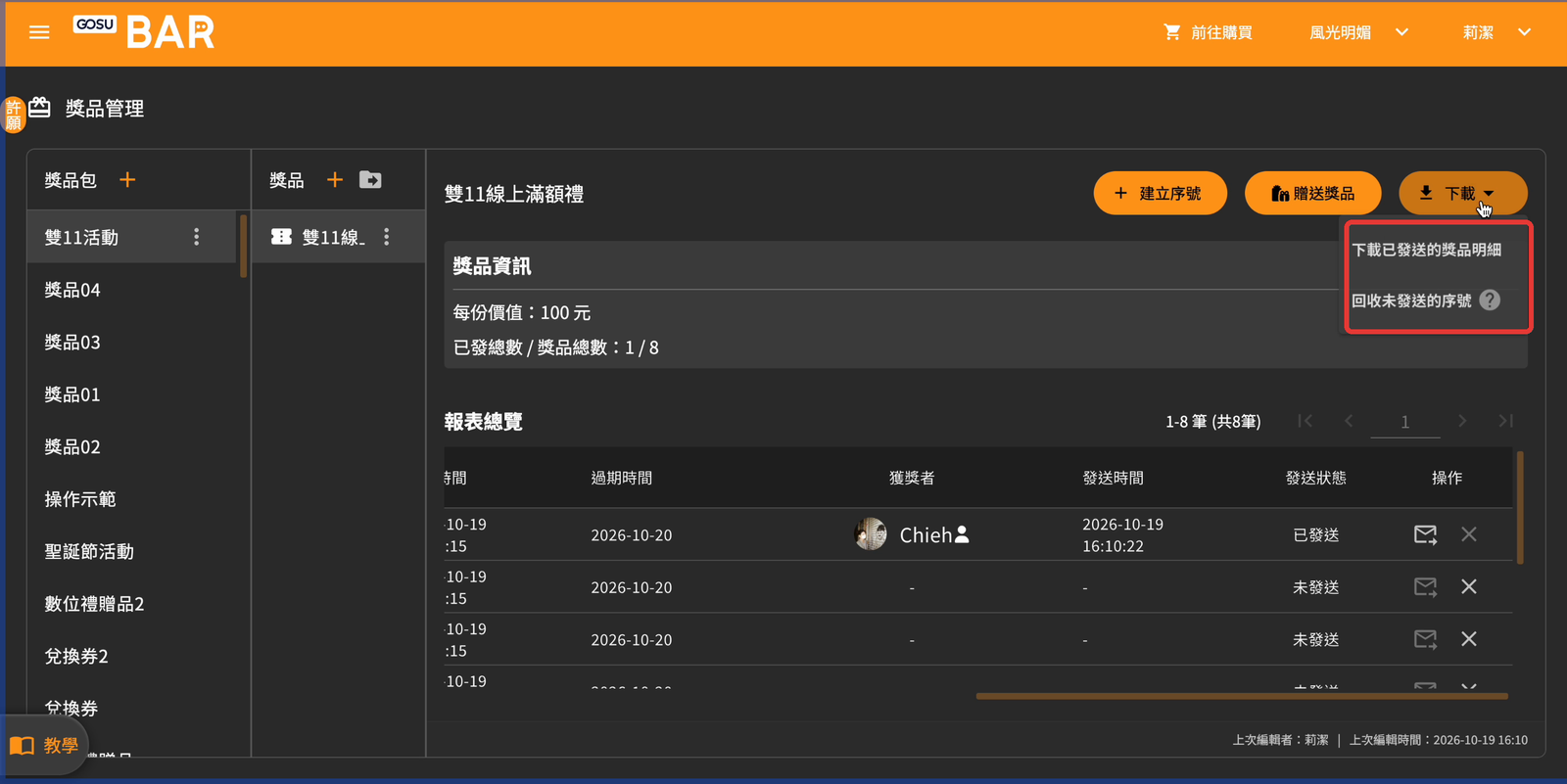Select 獎品04 prize pack
The width and height of the screenshot is (1567, 784).
coord(133,290)
